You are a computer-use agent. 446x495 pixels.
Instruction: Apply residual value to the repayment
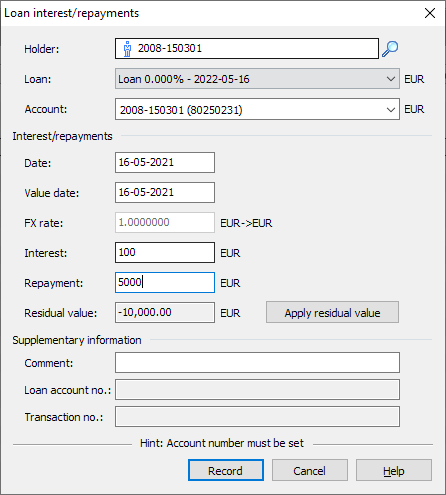[332, 312]
